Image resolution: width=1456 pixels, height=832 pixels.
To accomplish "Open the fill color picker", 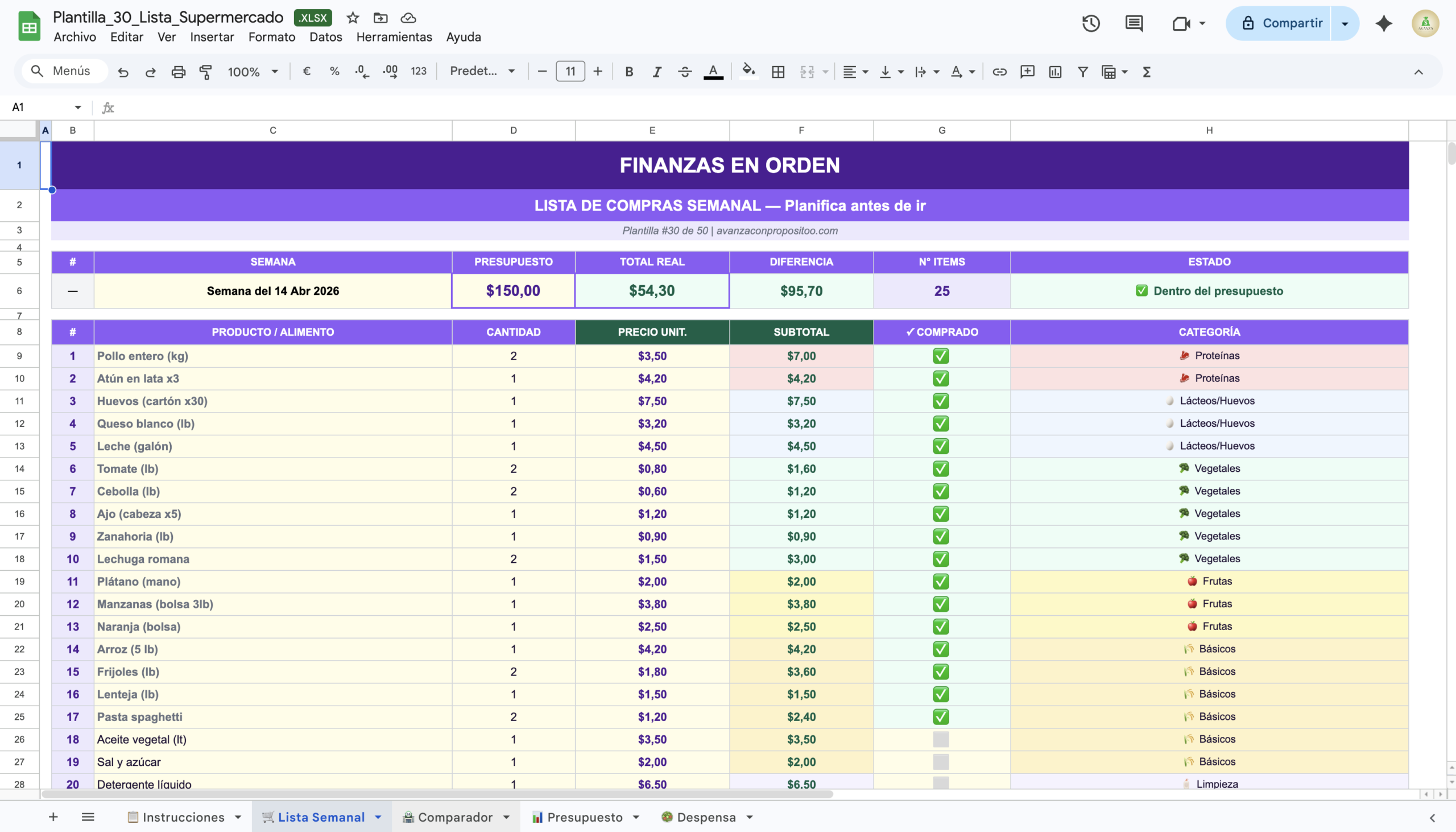I will pyautogui.click(x=748, y=72).
